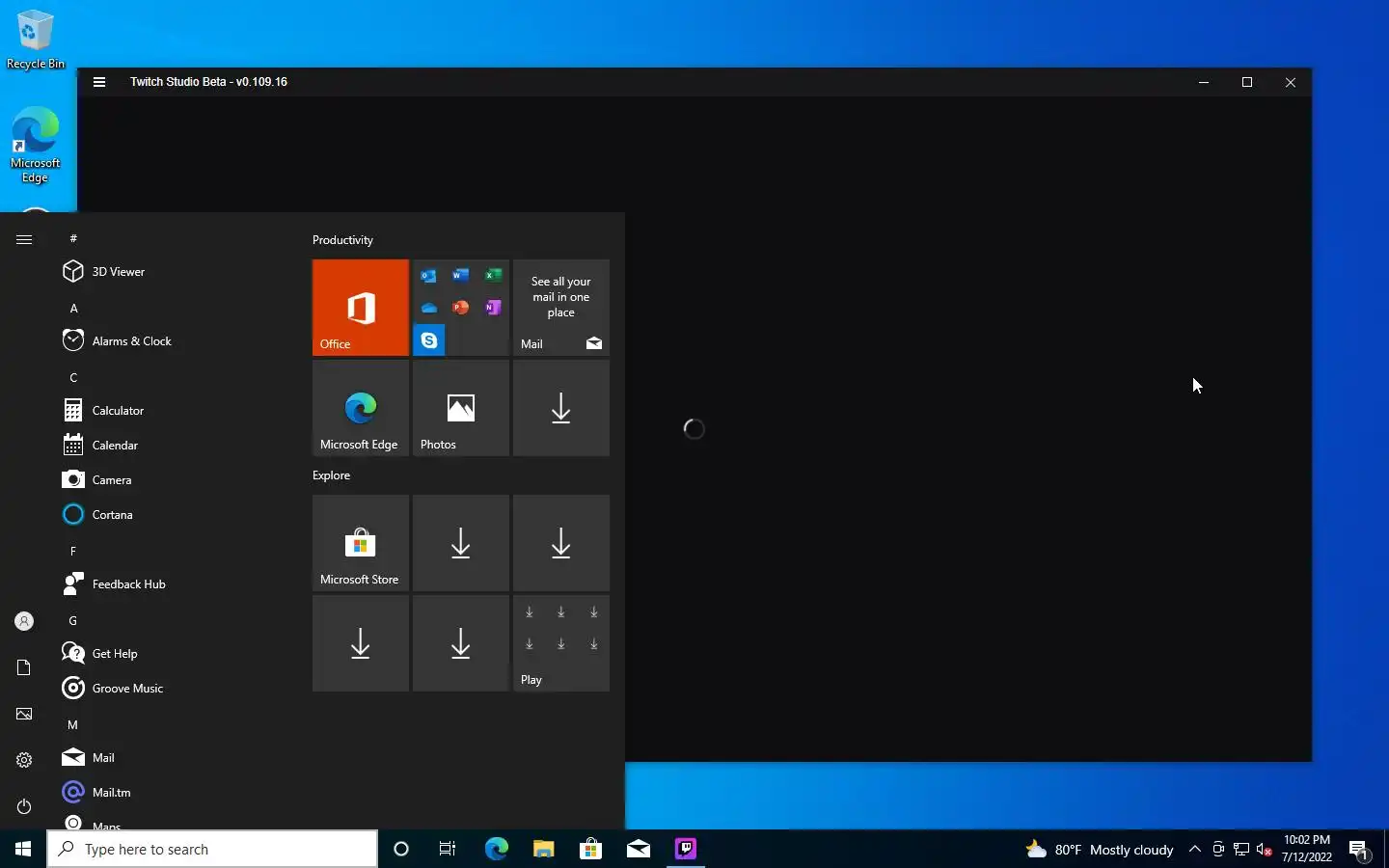The height and width of the screenshot is (868, 1389).
Task: Minimize the Twitch Studio window
Action: pyautogui.click(x=1204, y=82)
